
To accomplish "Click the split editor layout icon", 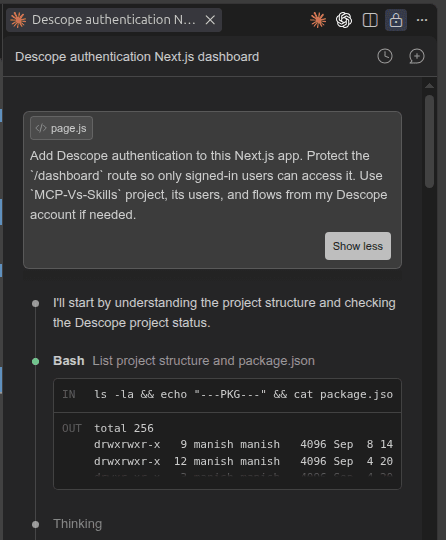I will [370, 20].
